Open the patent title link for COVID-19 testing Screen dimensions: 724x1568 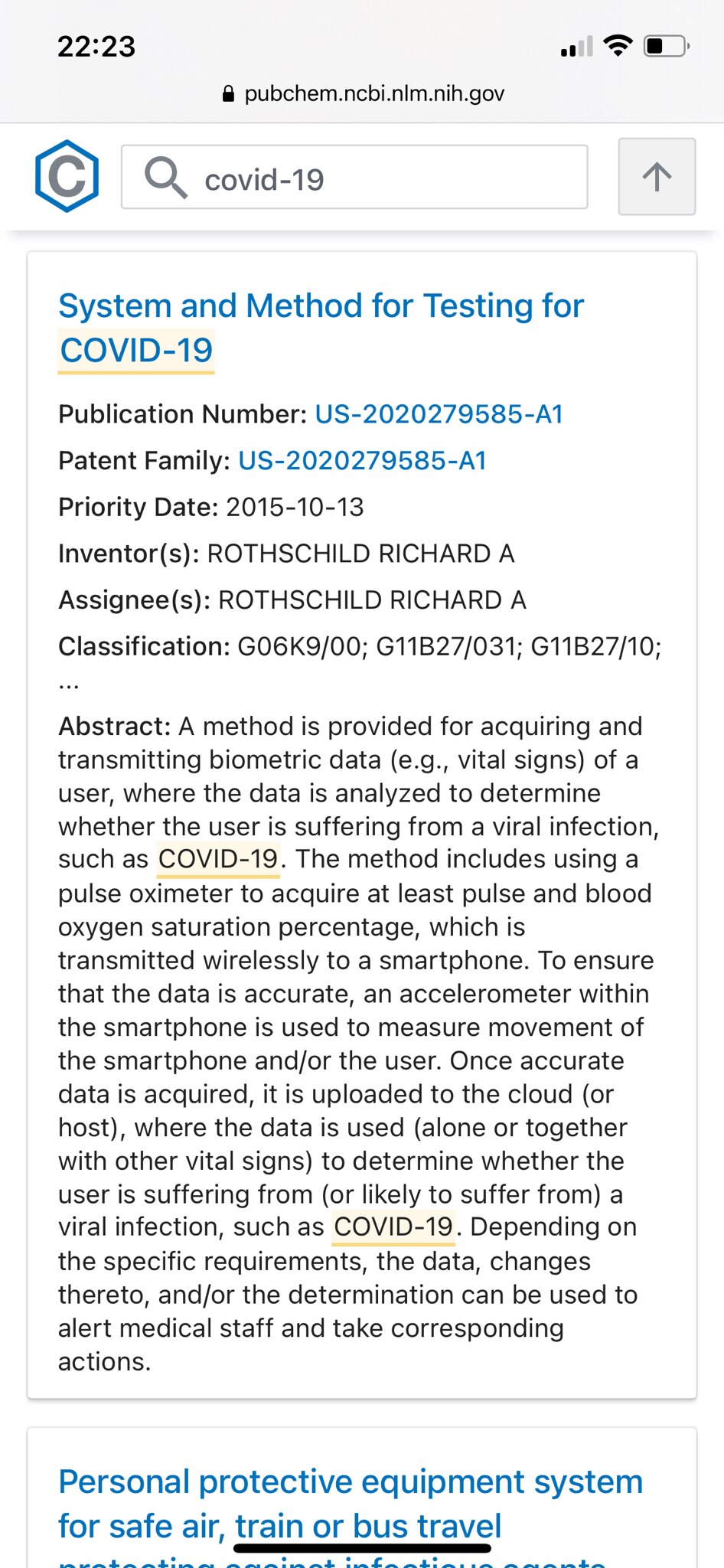tap(321, 305)
